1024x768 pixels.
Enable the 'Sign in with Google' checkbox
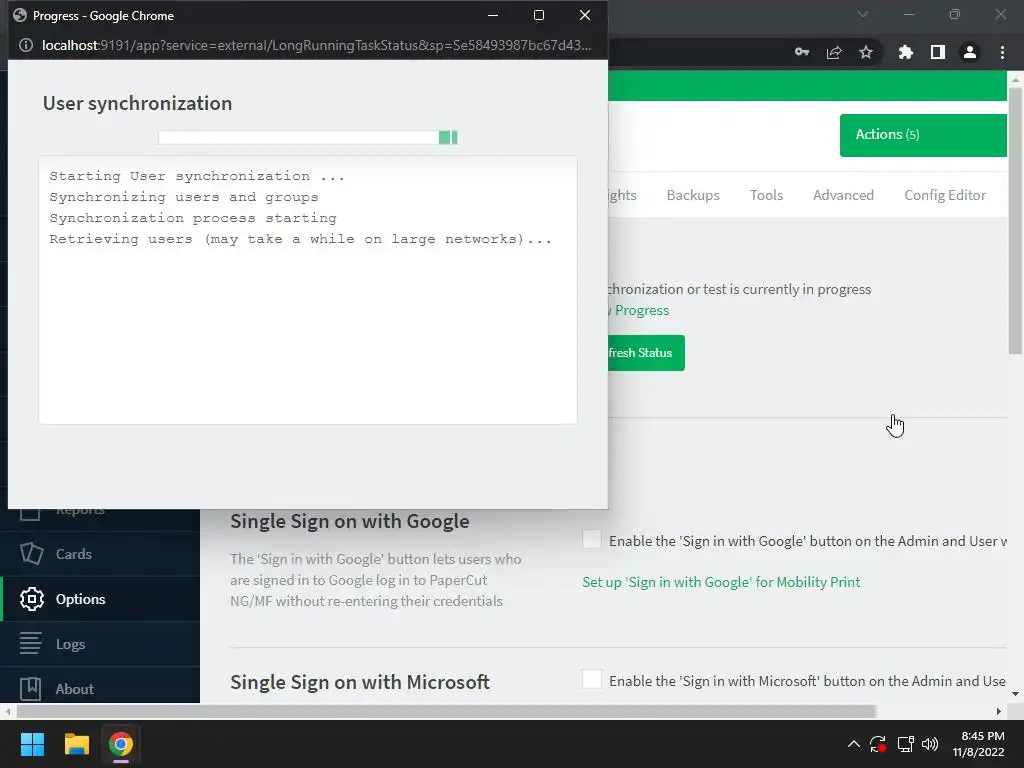592,539
